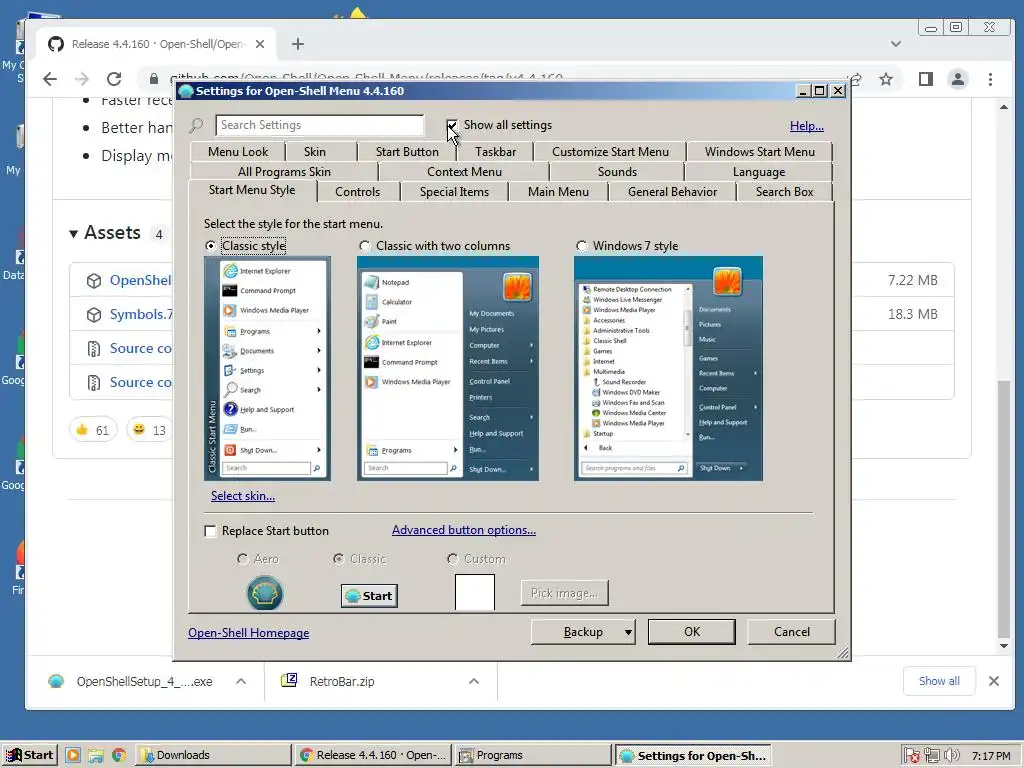Open media player quick launch icon
Image resolution: width=1024 pixels, height=768 pixels.
[x=72, y=755]
